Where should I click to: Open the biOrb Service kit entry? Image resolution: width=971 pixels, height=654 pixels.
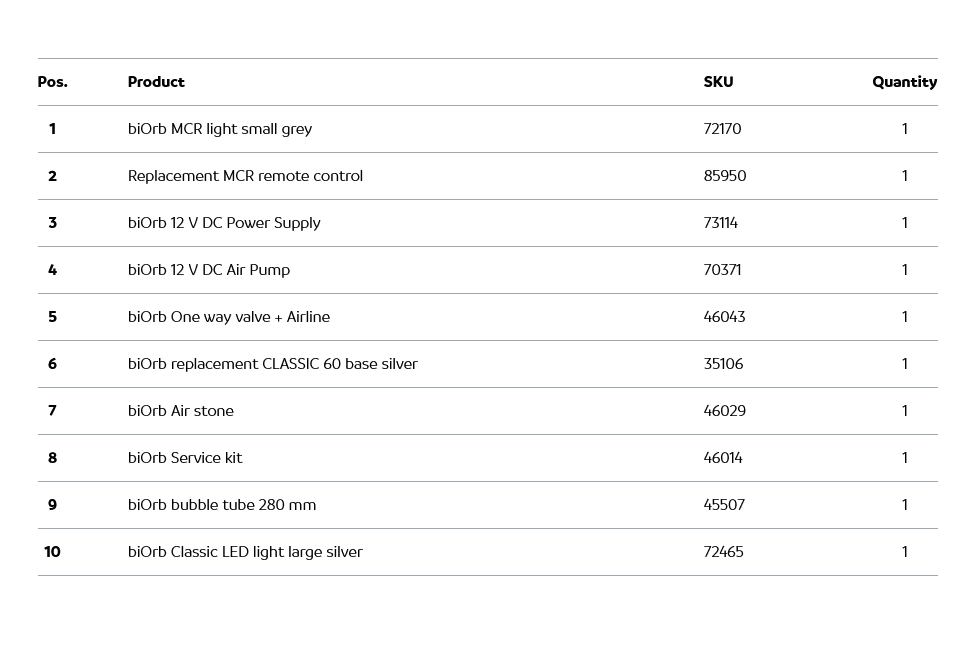tap(185, 458)
